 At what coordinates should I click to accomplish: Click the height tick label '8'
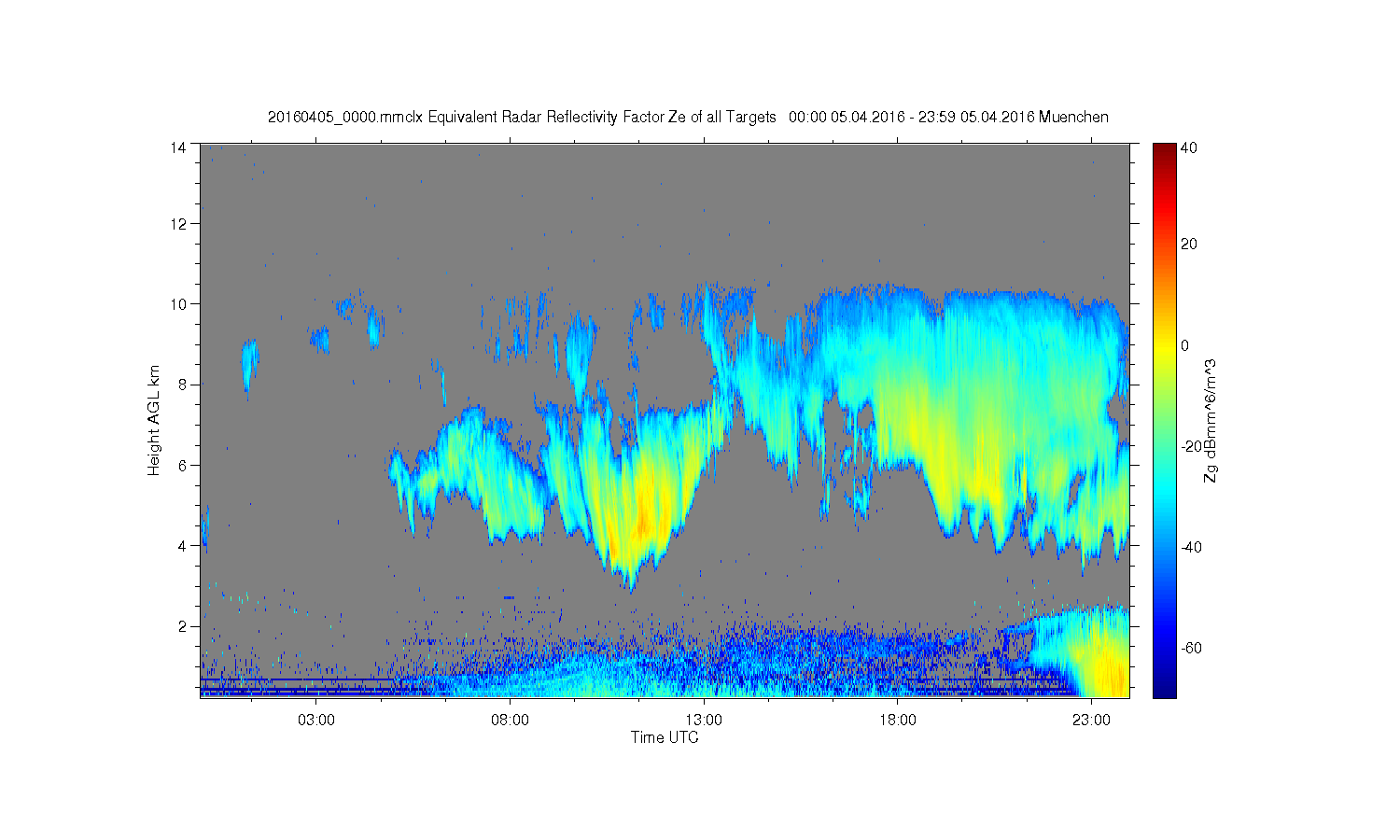(182, 385)
